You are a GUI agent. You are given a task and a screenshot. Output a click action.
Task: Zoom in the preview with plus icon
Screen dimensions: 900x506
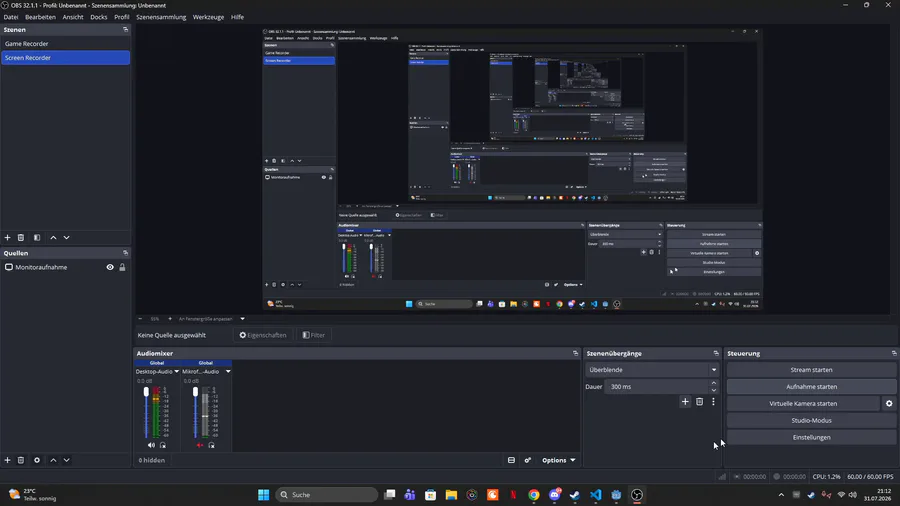tap(169, 318)
